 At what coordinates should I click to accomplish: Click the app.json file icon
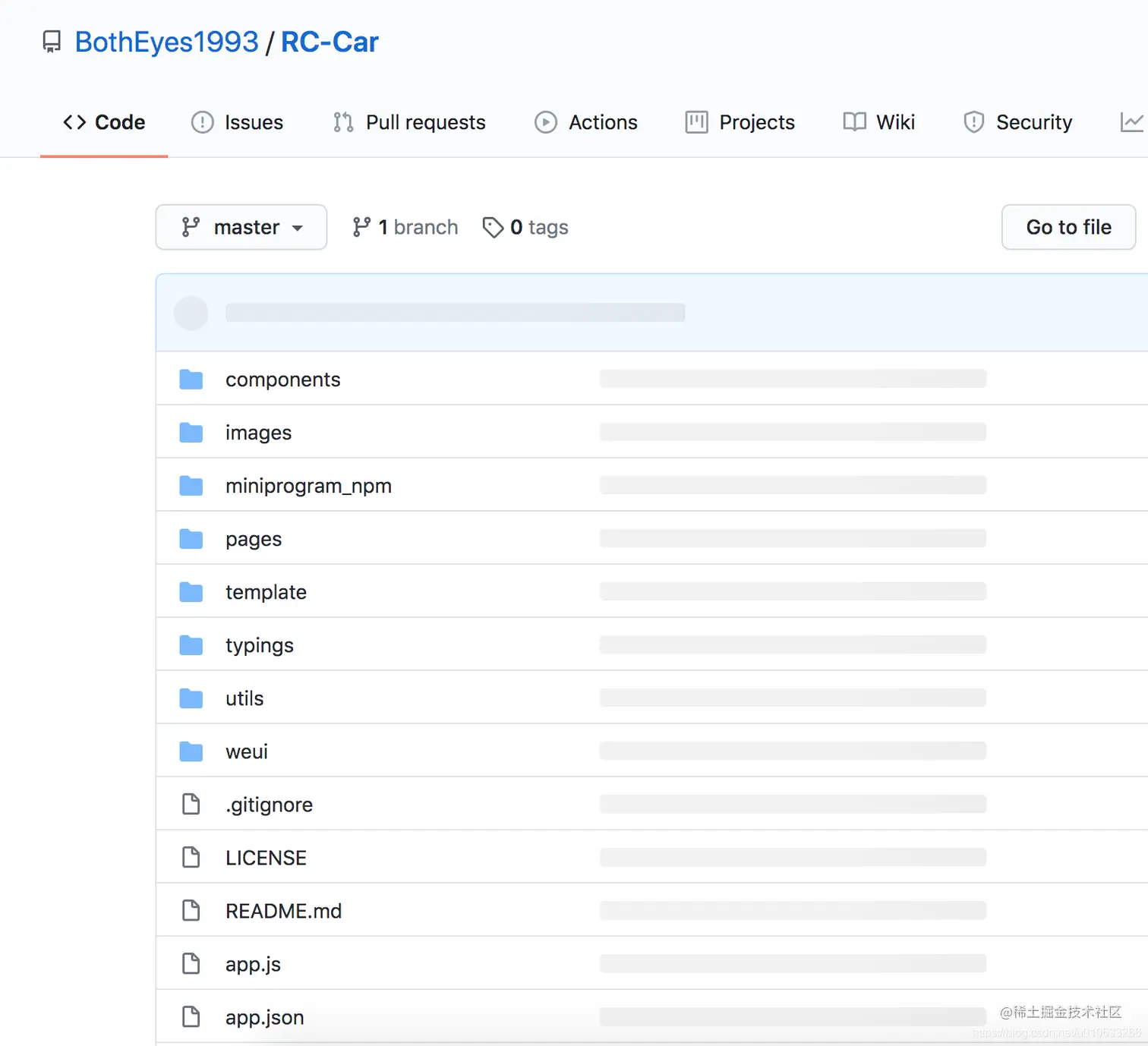pos(191,1016)
